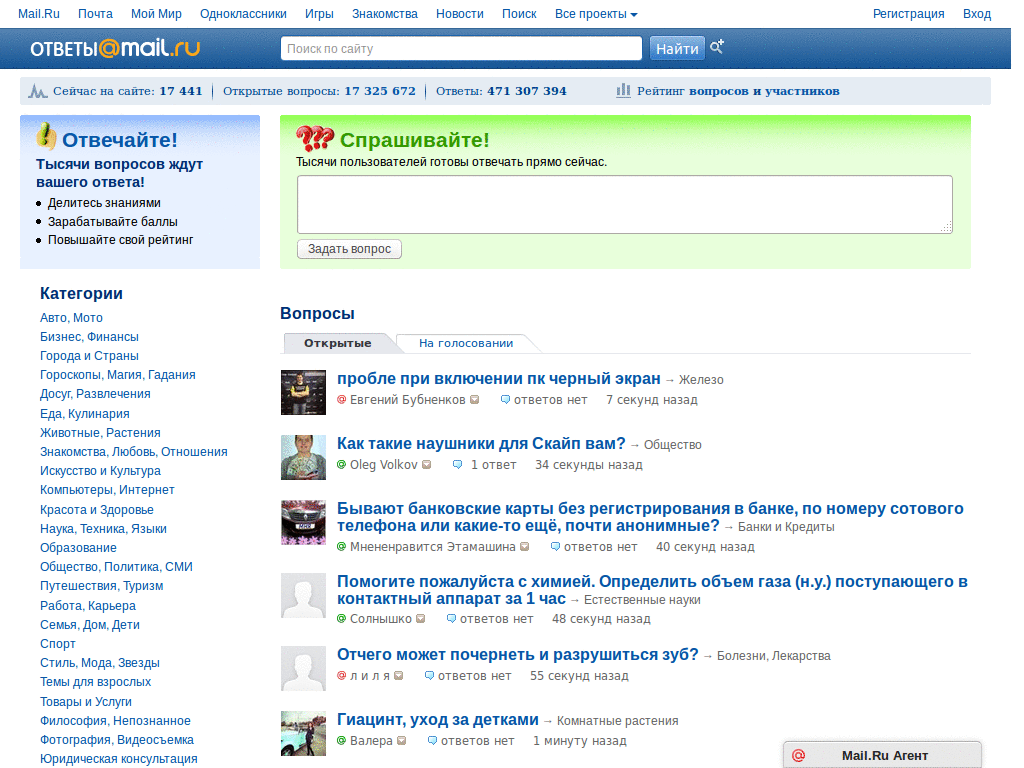Screen dimensions: 1024x768
Task: Click the @ status icon before Oleg Volkov
Action: [341, 465]
